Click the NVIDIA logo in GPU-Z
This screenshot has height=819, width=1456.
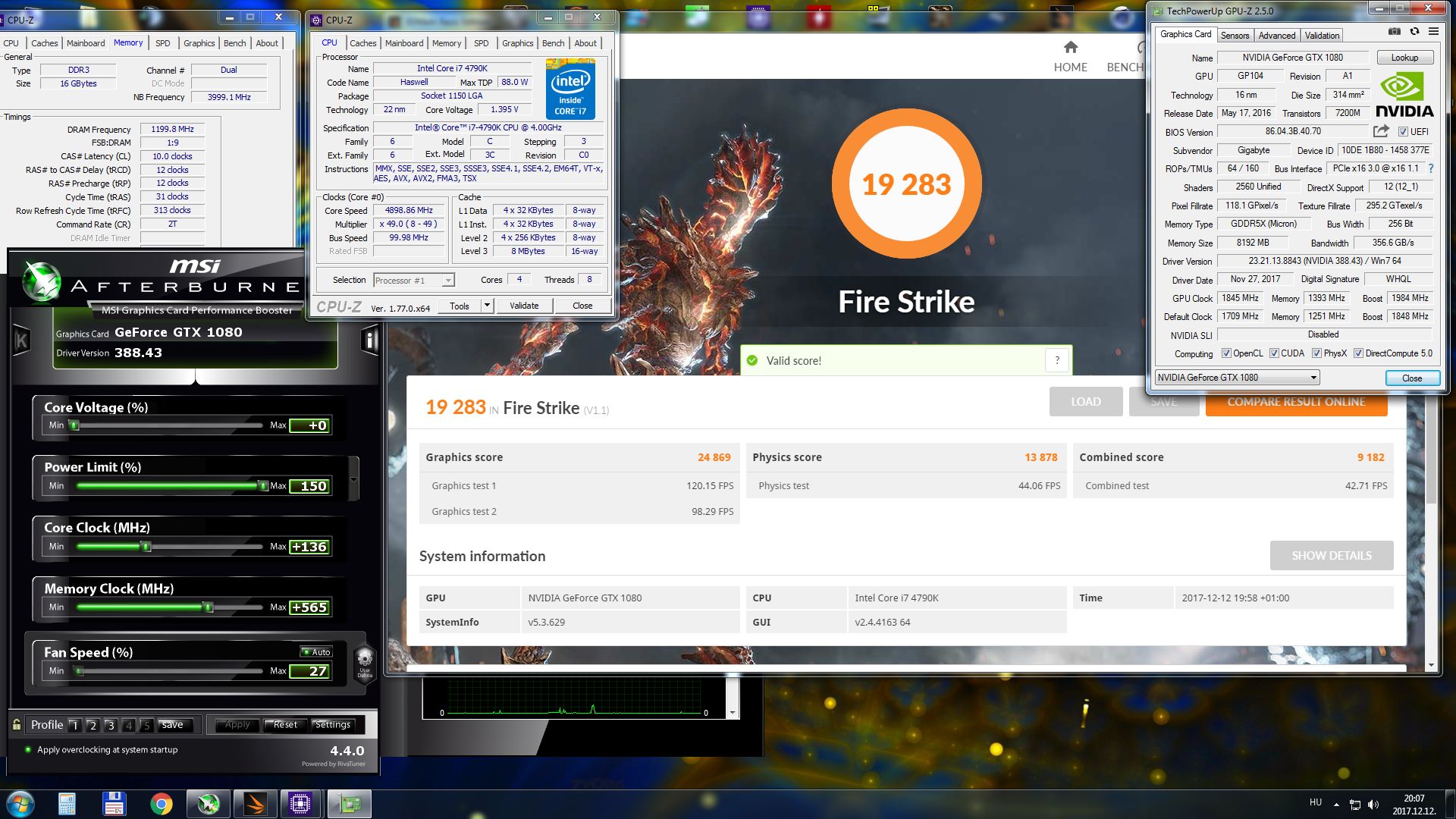click(1404, 95)
